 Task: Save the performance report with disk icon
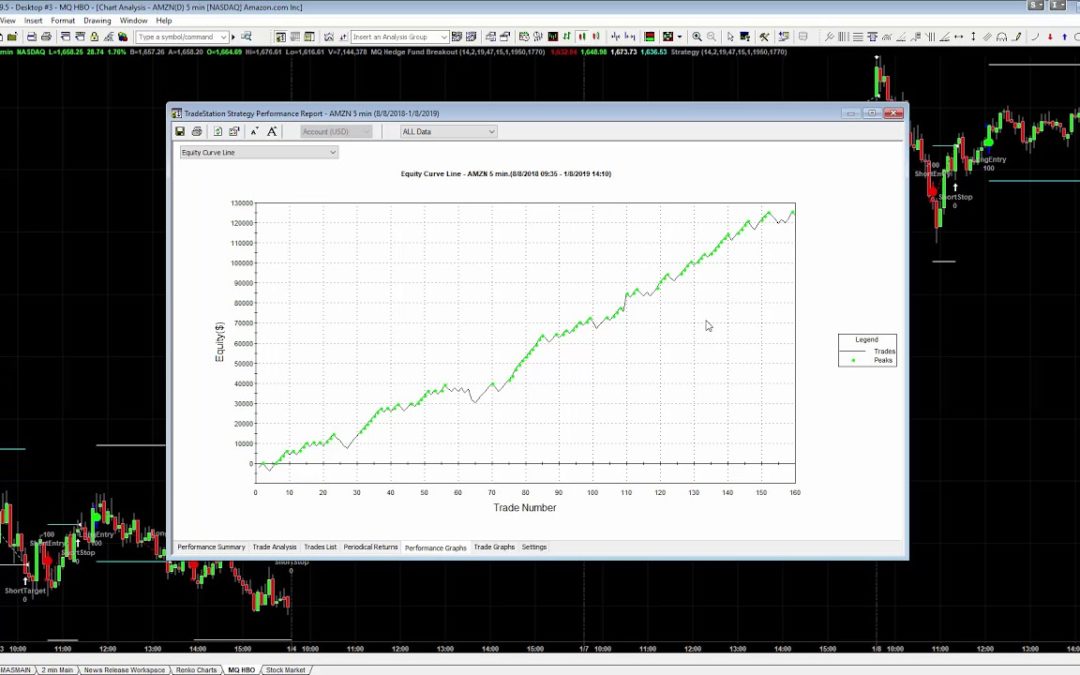tap(180, 131)
